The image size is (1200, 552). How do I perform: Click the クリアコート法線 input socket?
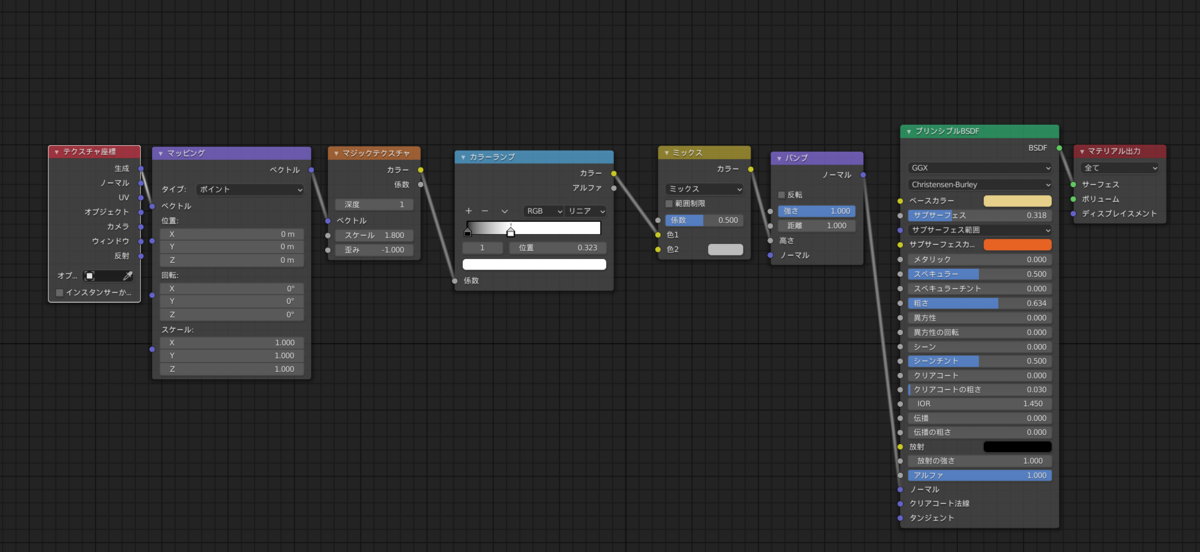[900, 504]
